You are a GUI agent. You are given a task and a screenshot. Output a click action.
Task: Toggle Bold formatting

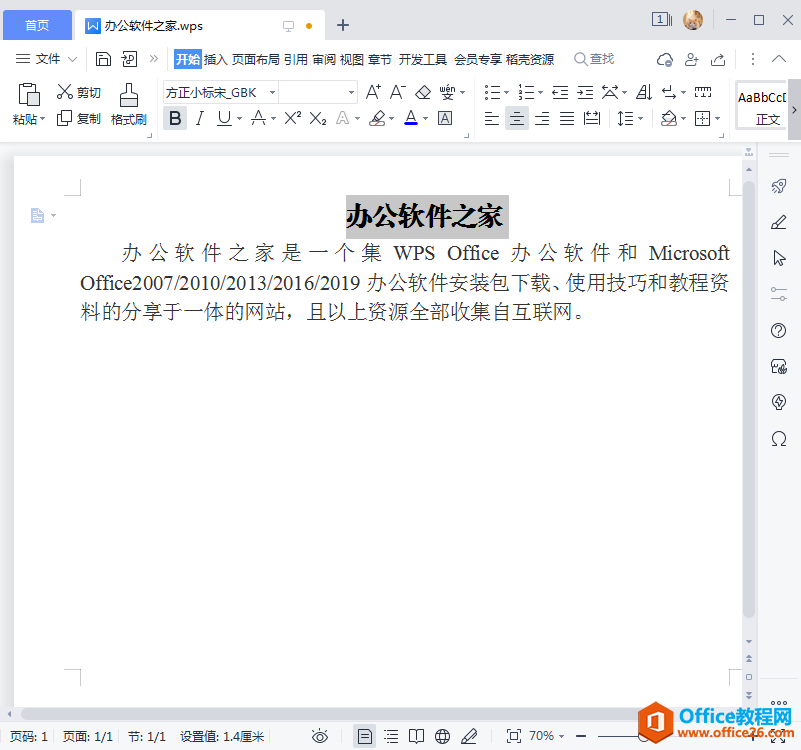[x=175, y=119]
